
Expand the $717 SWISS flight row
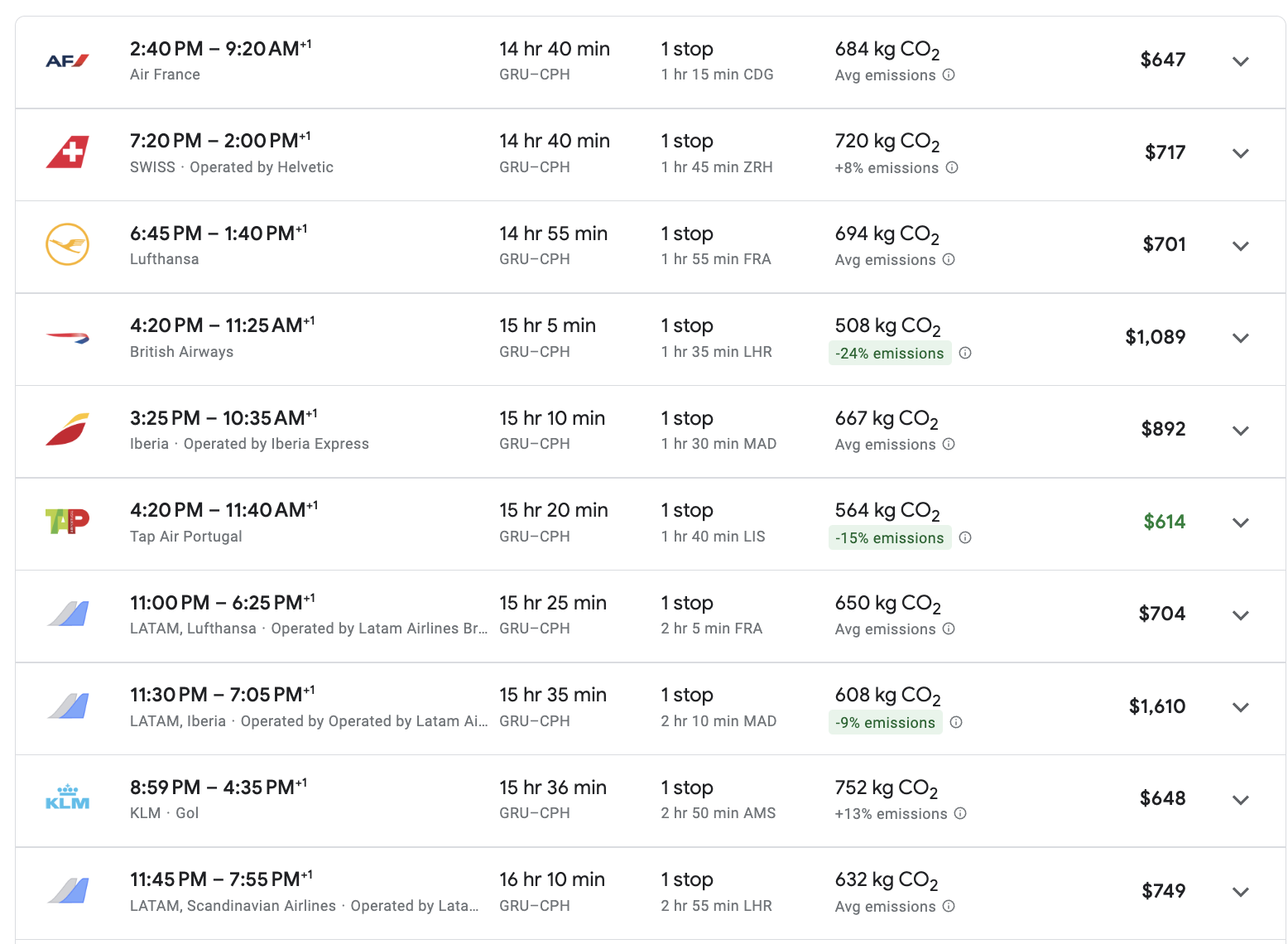(1240, 153)
